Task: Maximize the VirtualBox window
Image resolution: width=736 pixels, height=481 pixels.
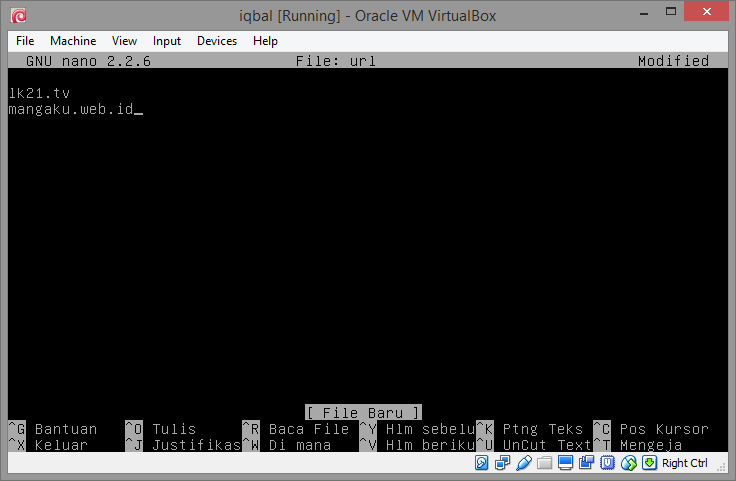Action: [x=671, y=11]
